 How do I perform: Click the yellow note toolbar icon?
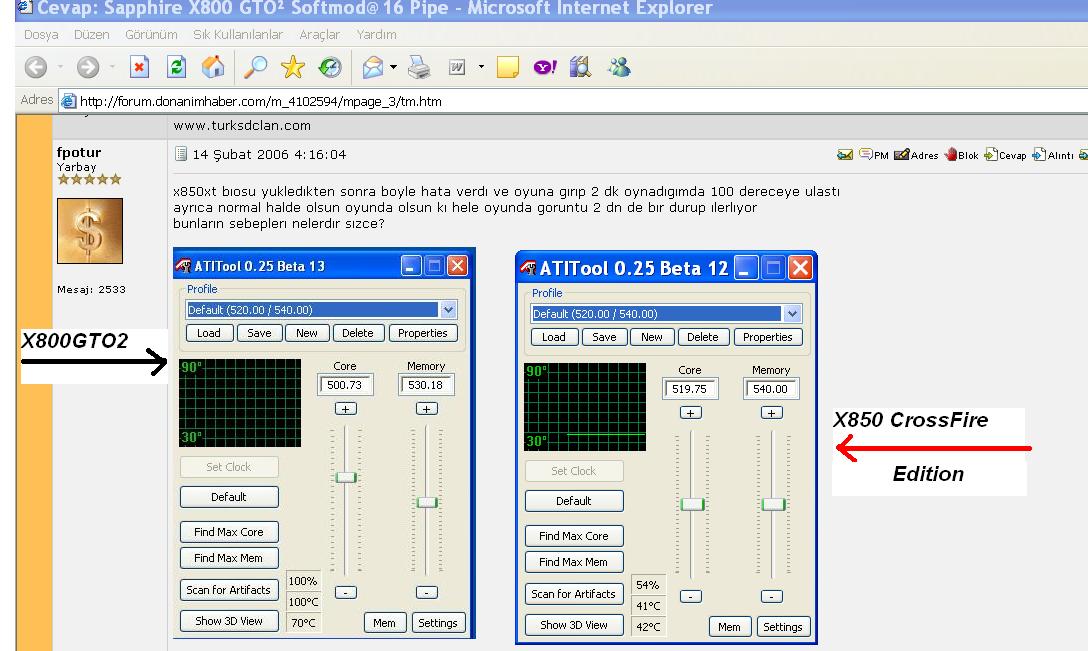point(507,67)
